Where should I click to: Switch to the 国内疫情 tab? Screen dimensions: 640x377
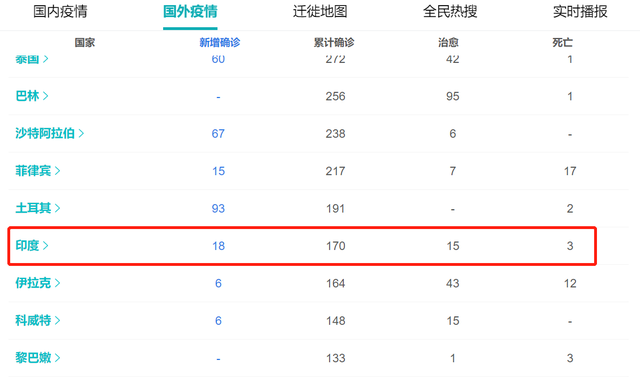click(x=60, y=11)
